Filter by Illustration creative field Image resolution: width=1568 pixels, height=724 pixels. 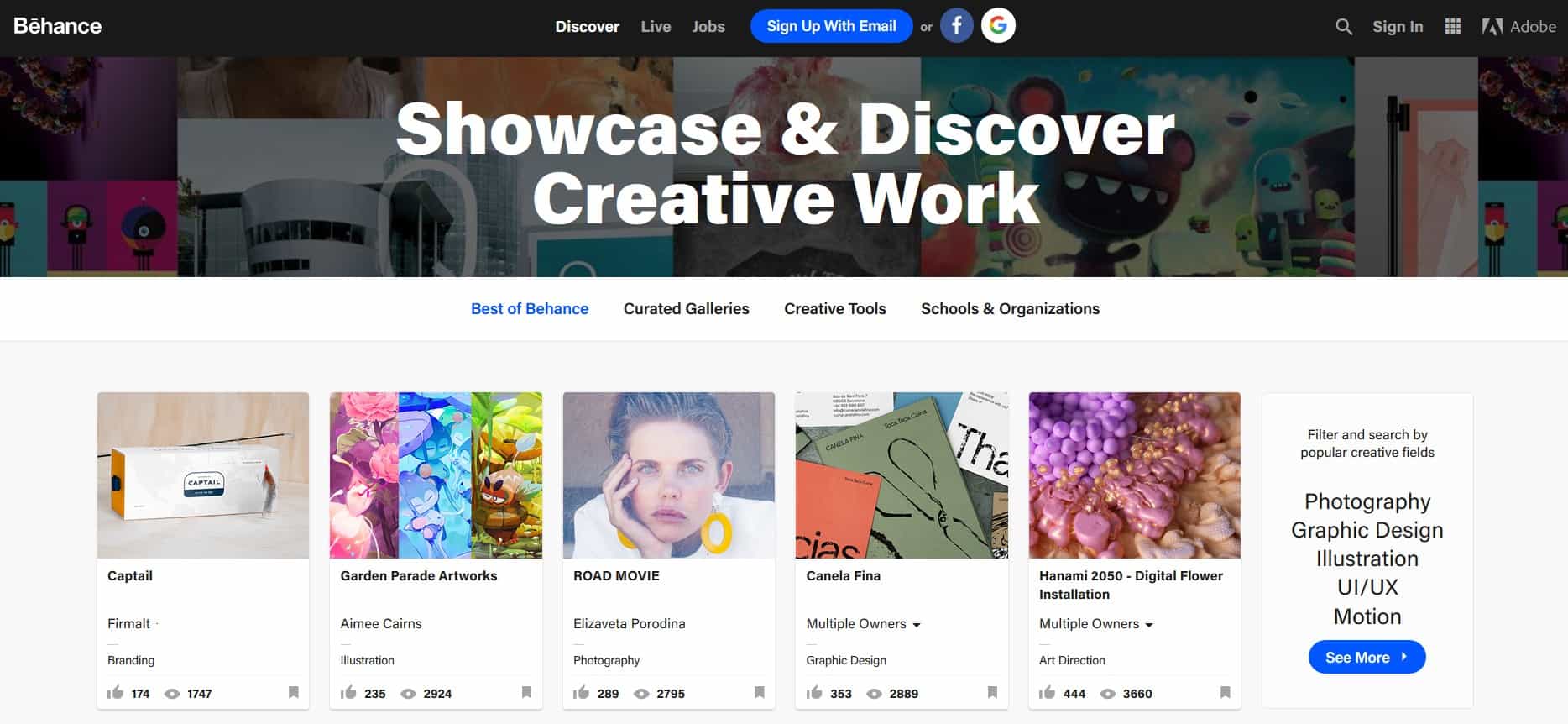click(1367, 559)
